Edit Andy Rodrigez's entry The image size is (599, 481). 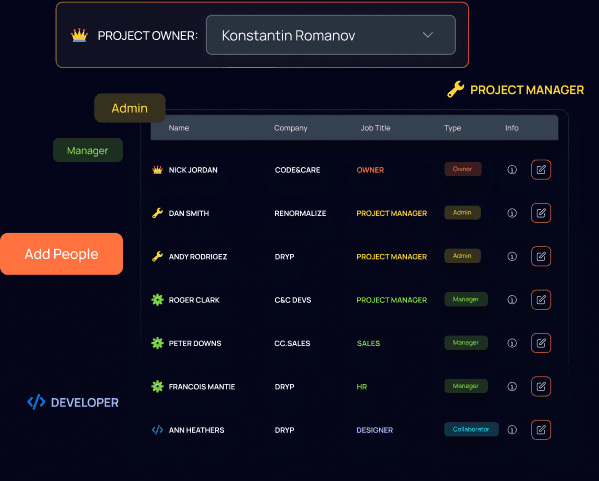click(541, 256)
